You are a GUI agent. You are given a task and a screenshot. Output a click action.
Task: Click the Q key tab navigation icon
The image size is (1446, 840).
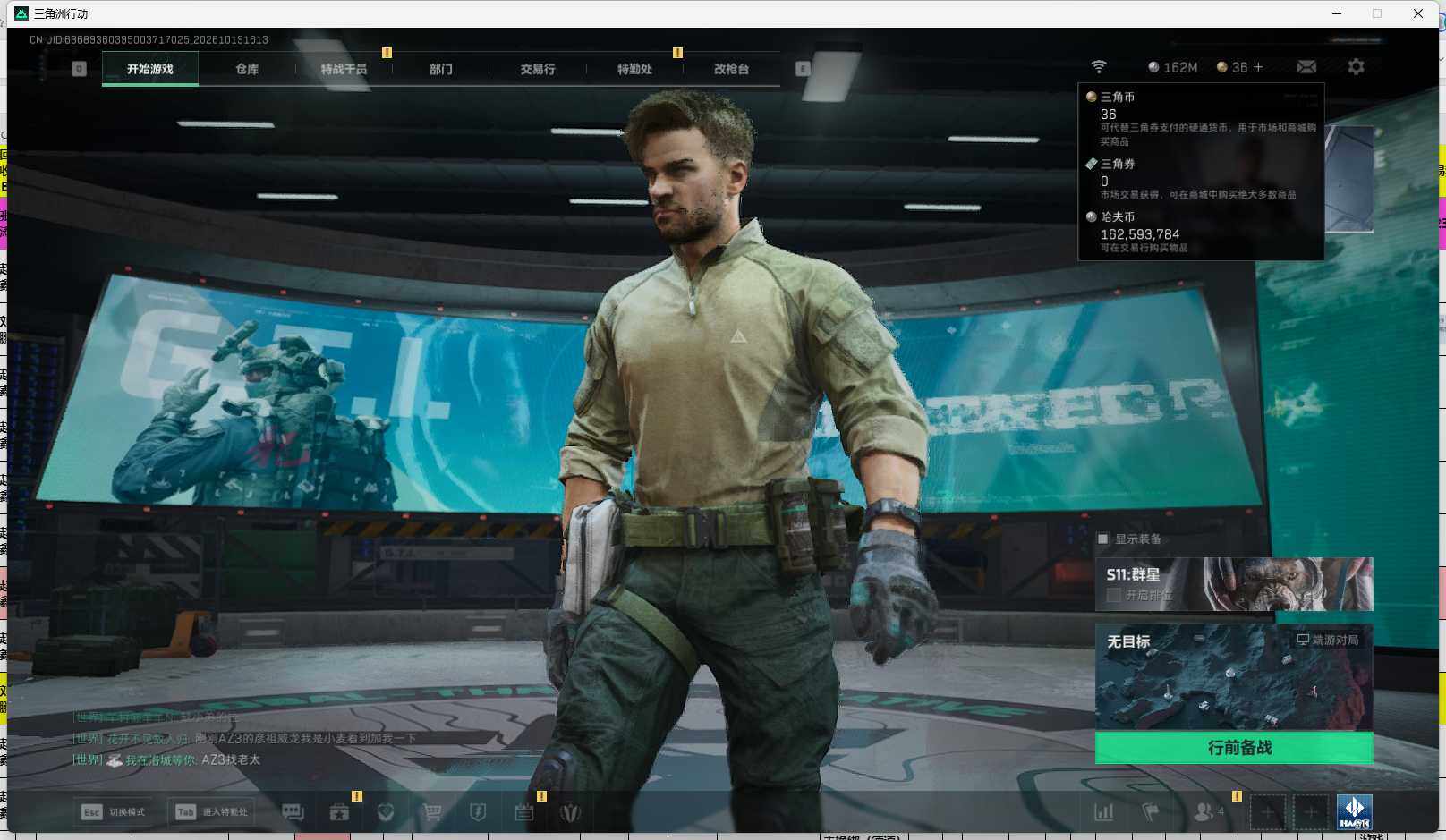(x=79, y=69)
